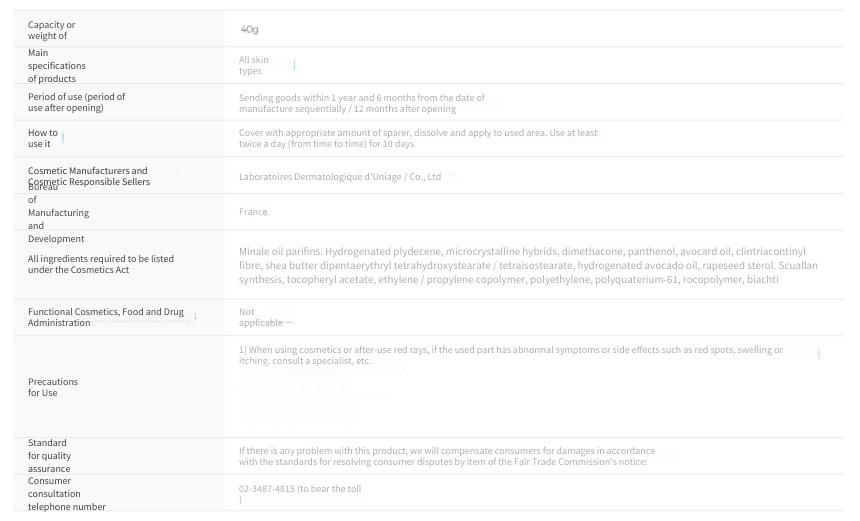
Task: Click the period of use description text
Action: (361, 103)
